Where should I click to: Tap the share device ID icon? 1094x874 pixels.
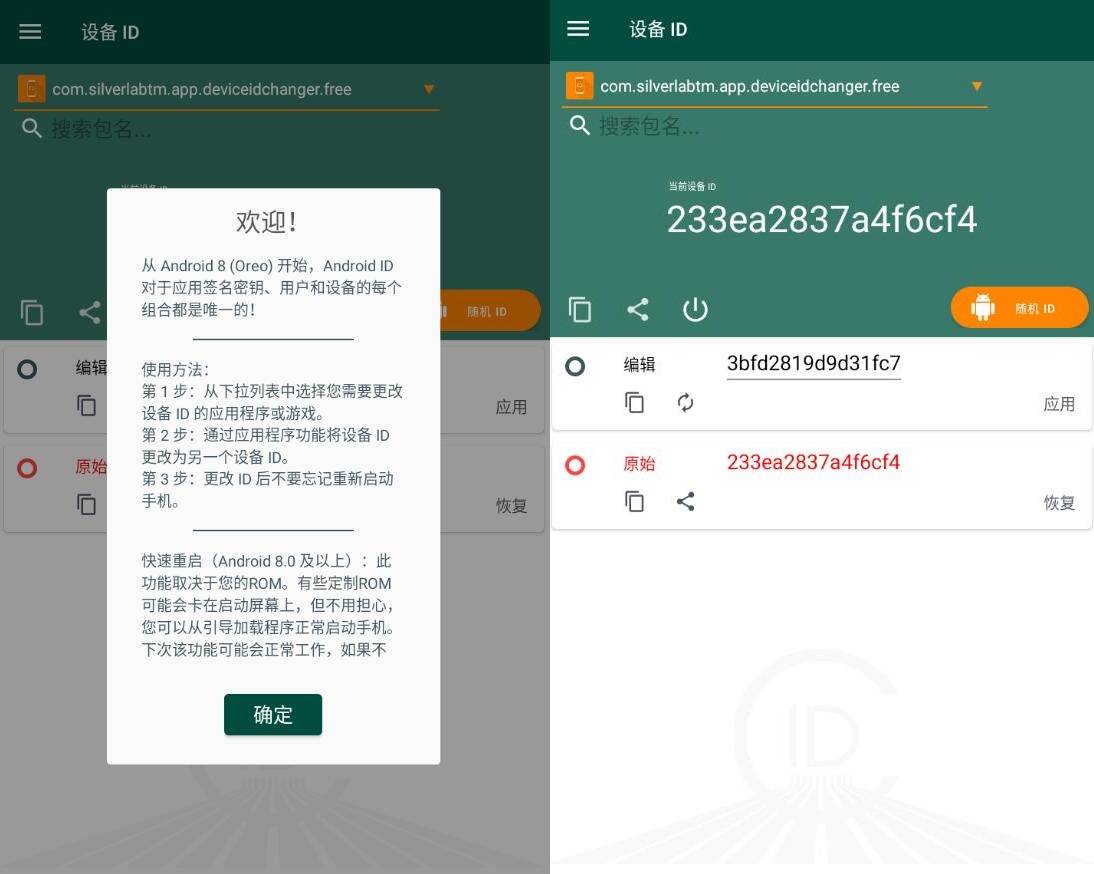[x=637, y=309]
